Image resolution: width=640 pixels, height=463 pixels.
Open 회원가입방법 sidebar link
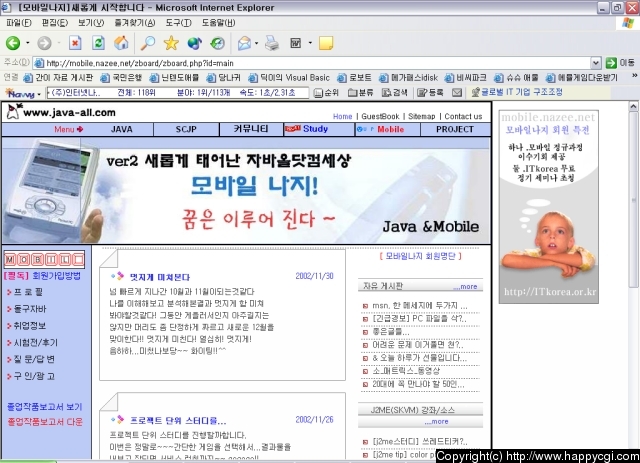pyautogui.click(x=57, y=276)
